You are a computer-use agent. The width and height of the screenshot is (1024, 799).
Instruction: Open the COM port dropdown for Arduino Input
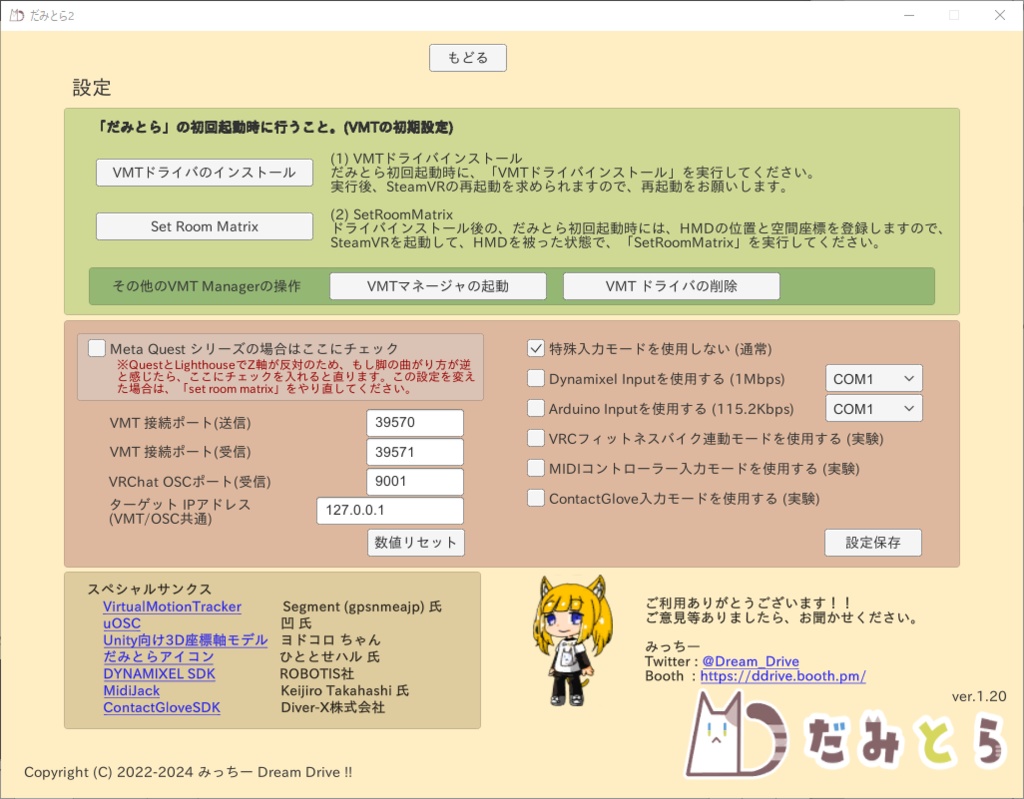click(x=873, y=408)
